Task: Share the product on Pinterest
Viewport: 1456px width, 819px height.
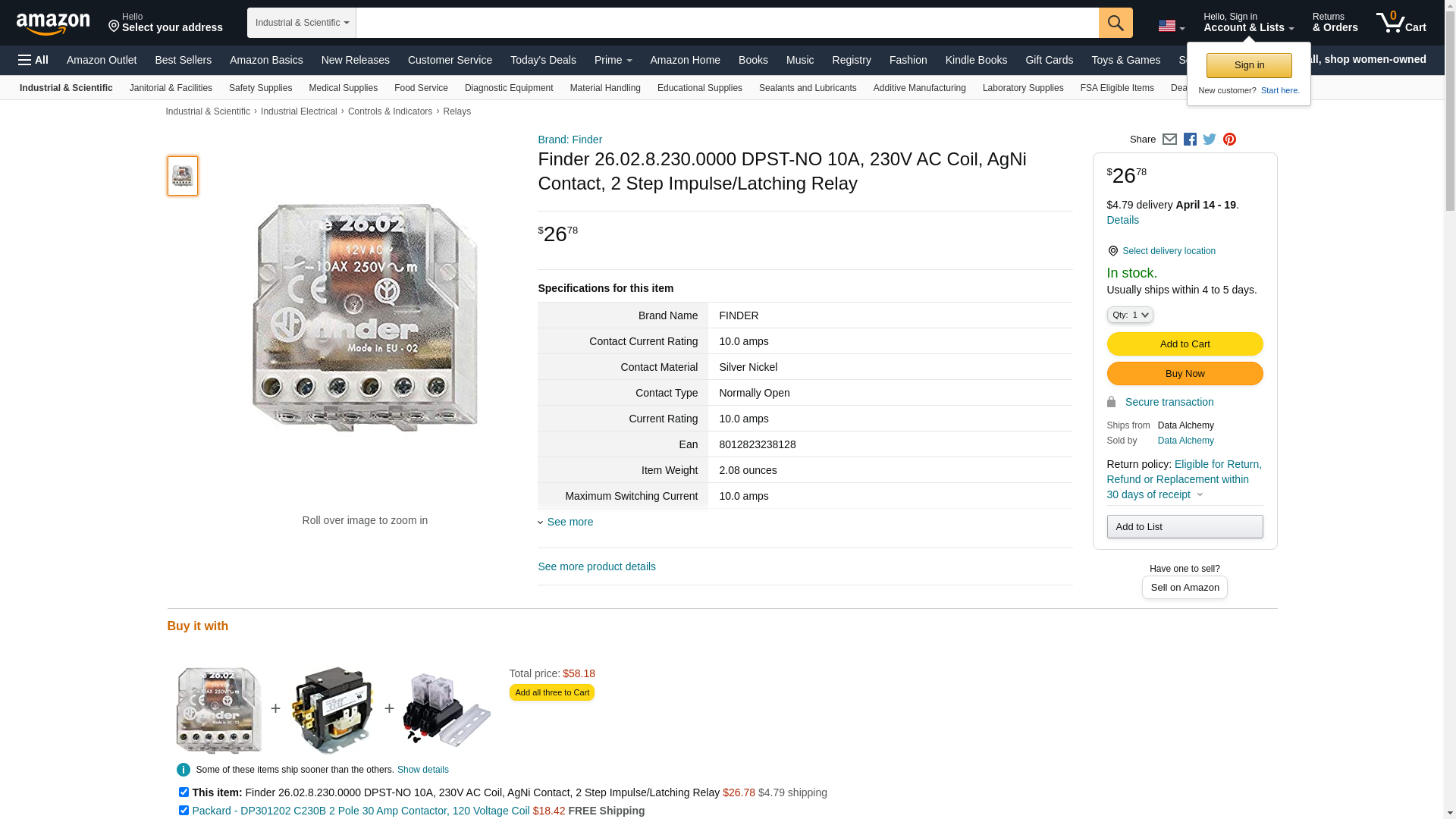Action: click(1229, 140)
